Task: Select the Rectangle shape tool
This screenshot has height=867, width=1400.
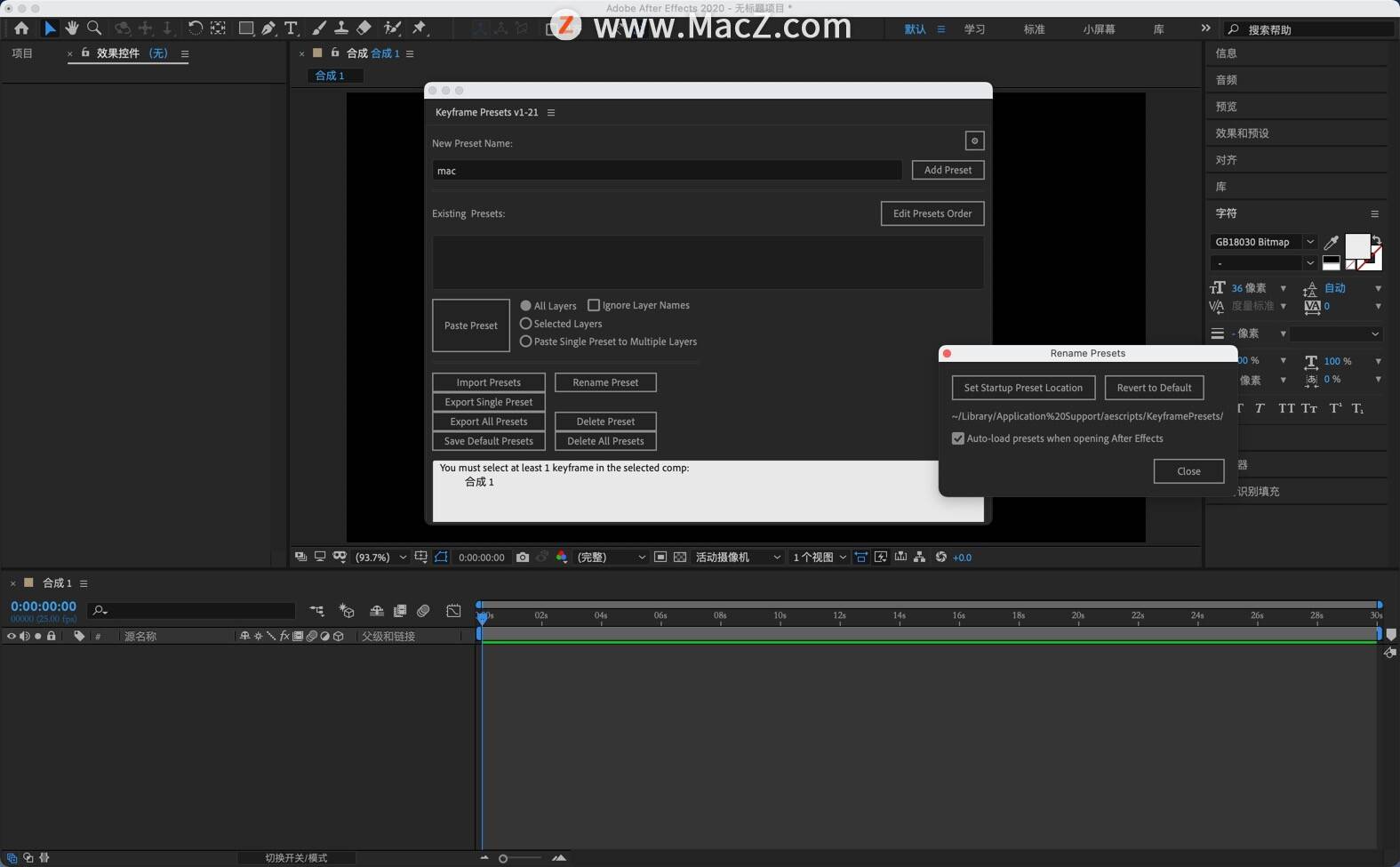Action: coord(246,28)
